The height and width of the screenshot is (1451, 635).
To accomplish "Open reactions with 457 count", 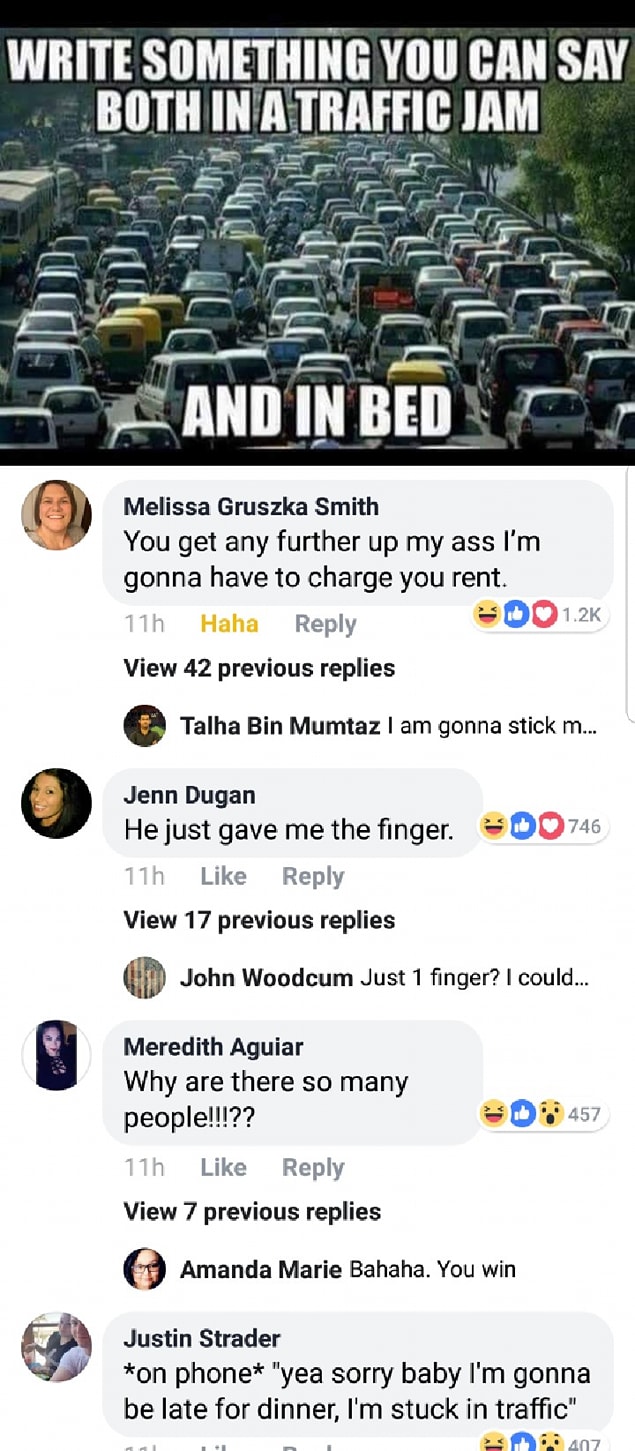I will (542, 1114).
